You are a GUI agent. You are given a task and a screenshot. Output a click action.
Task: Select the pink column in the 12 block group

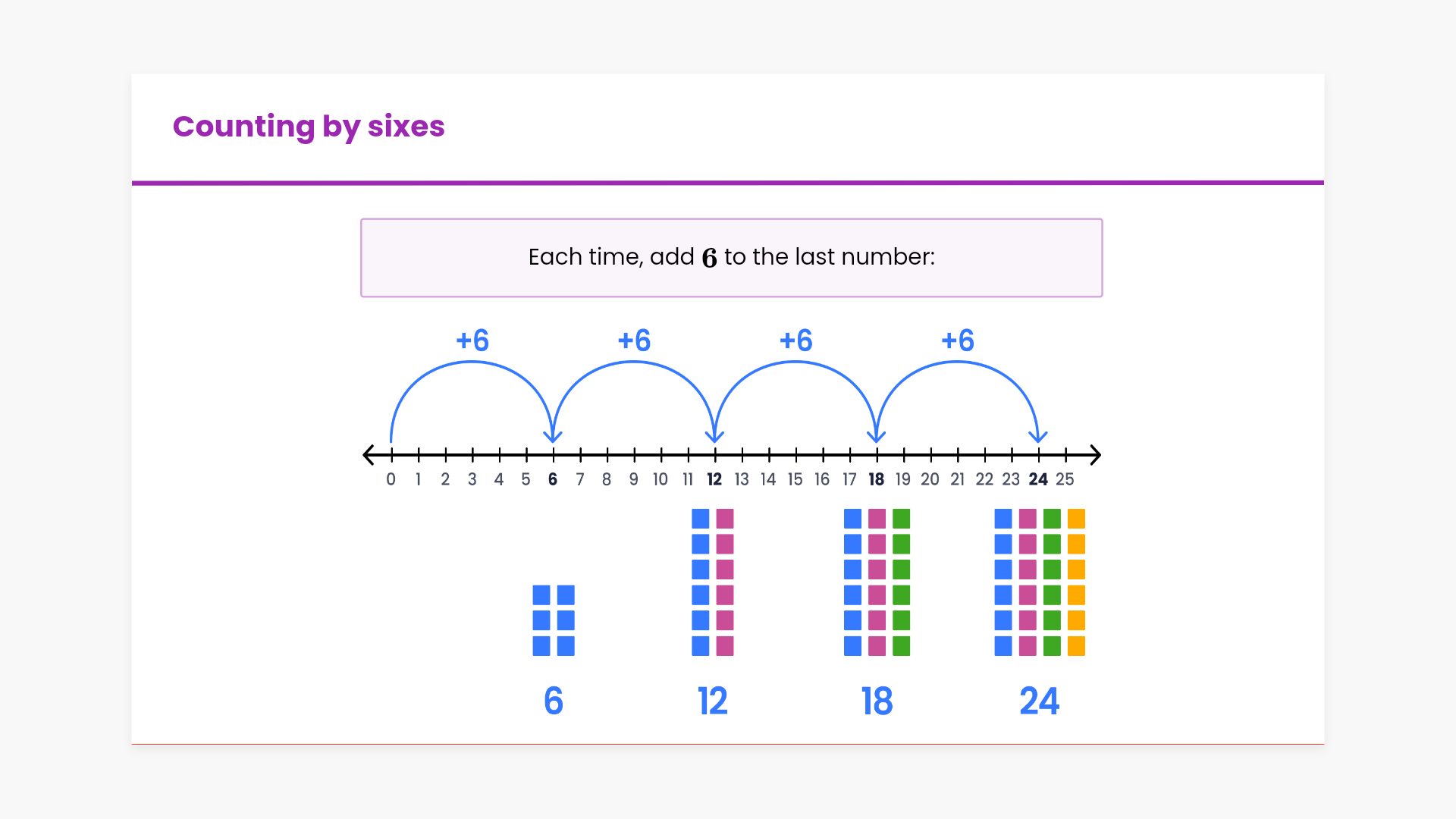point(725,582)
